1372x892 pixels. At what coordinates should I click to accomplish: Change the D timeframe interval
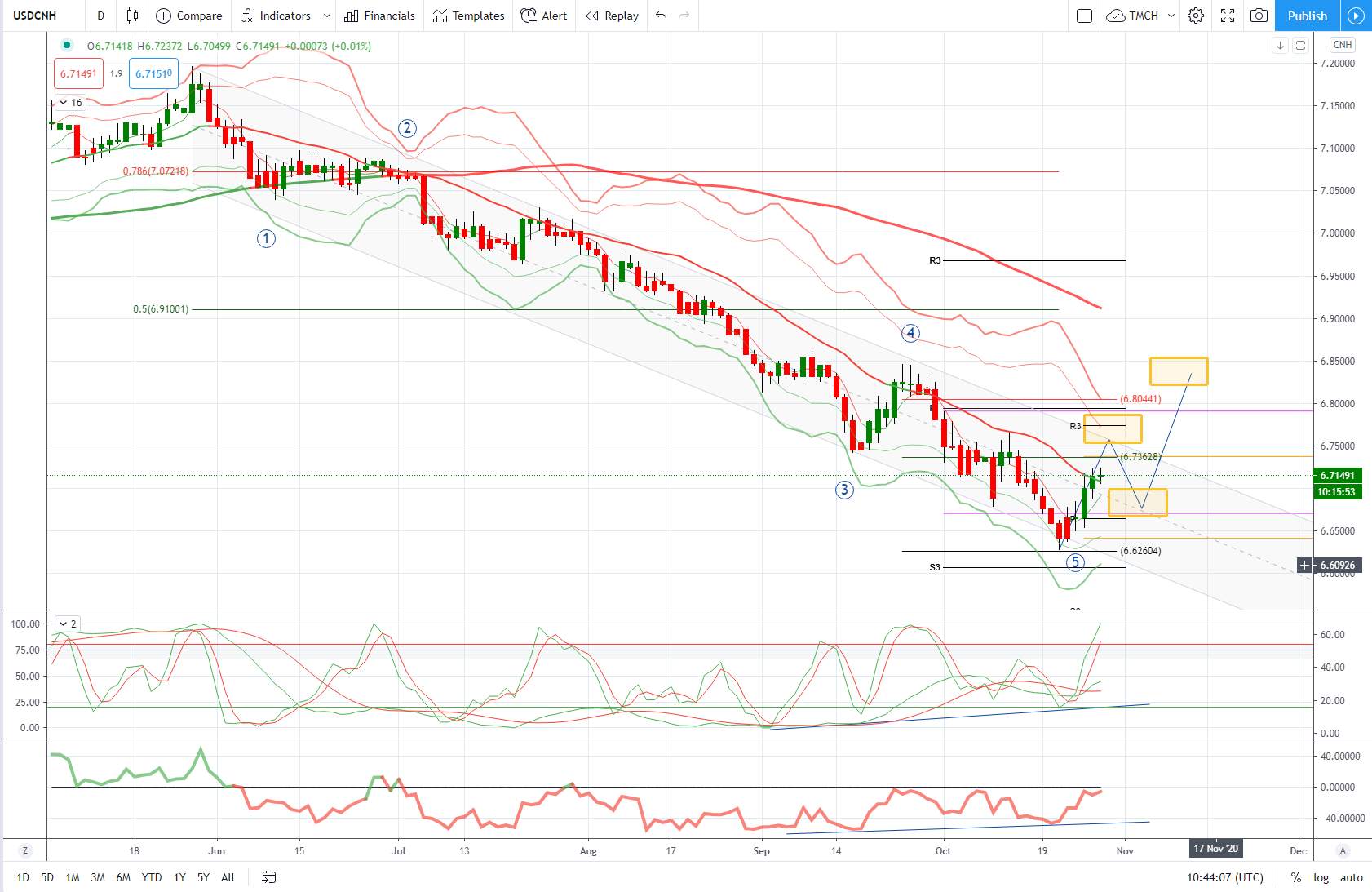point(100,16)
